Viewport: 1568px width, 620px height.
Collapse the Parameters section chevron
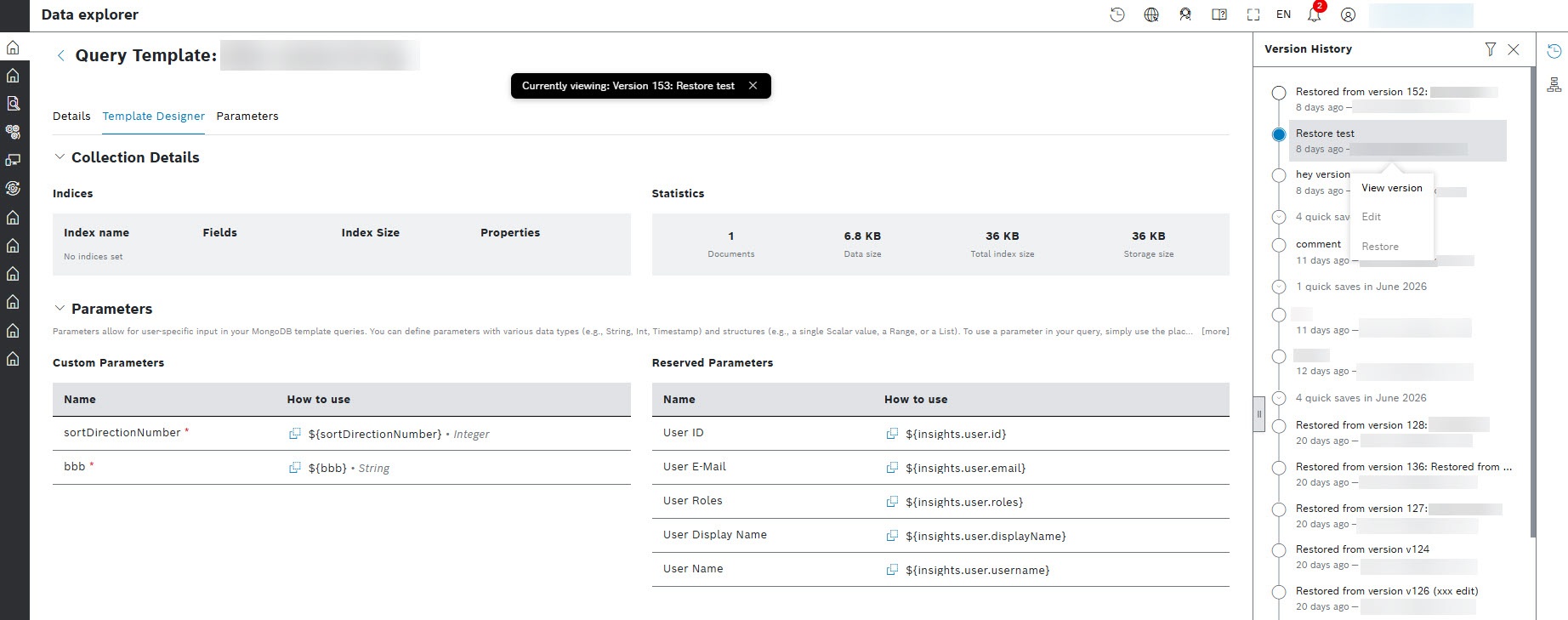60,309
